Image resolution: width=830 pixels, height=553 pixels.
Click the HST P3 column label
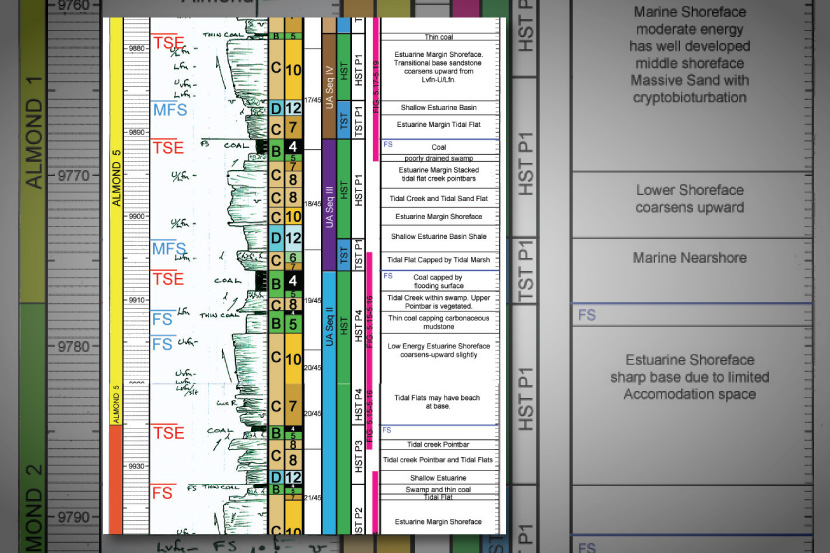pos(358,456)
